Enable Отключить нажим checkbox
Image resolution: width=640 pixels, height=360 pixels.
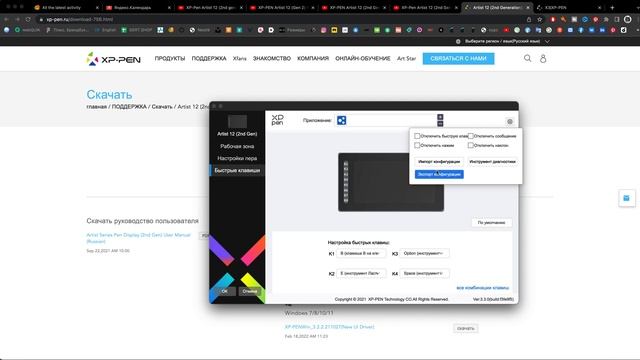(417, 145)
